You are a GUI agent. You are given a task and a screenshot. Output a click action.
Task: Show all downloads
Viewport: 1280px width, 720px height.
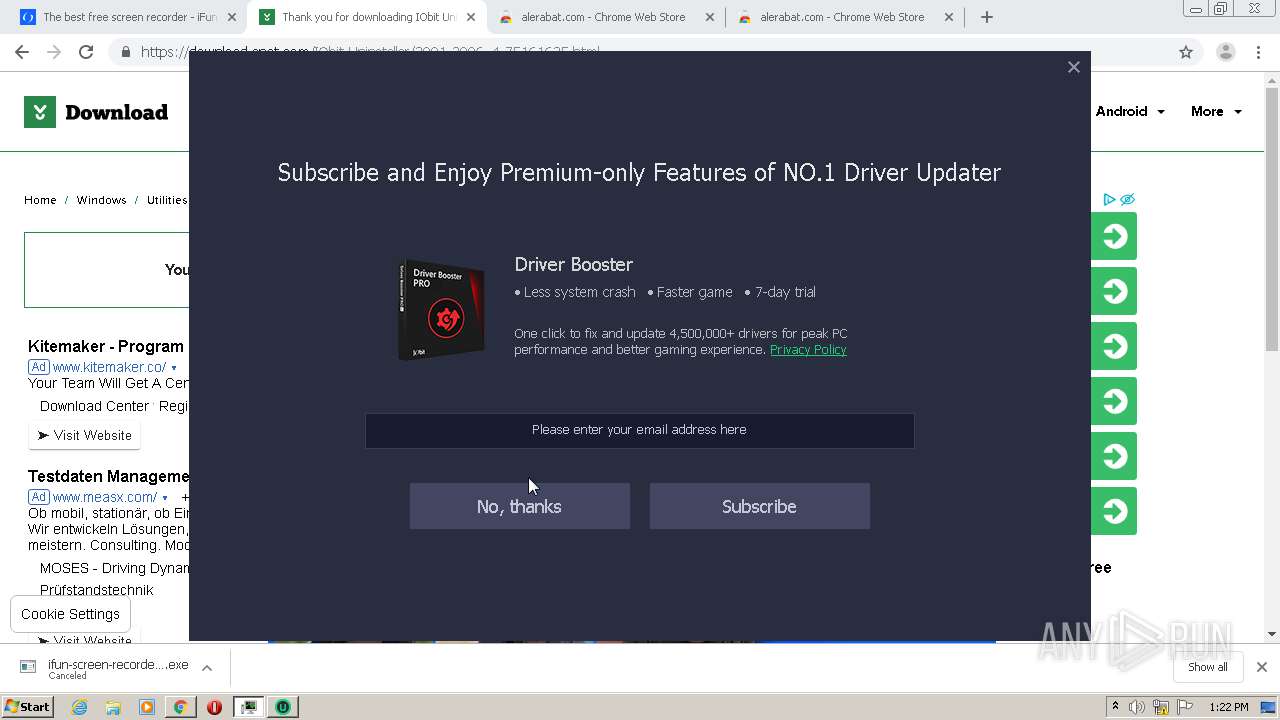tap(1207, 667)
